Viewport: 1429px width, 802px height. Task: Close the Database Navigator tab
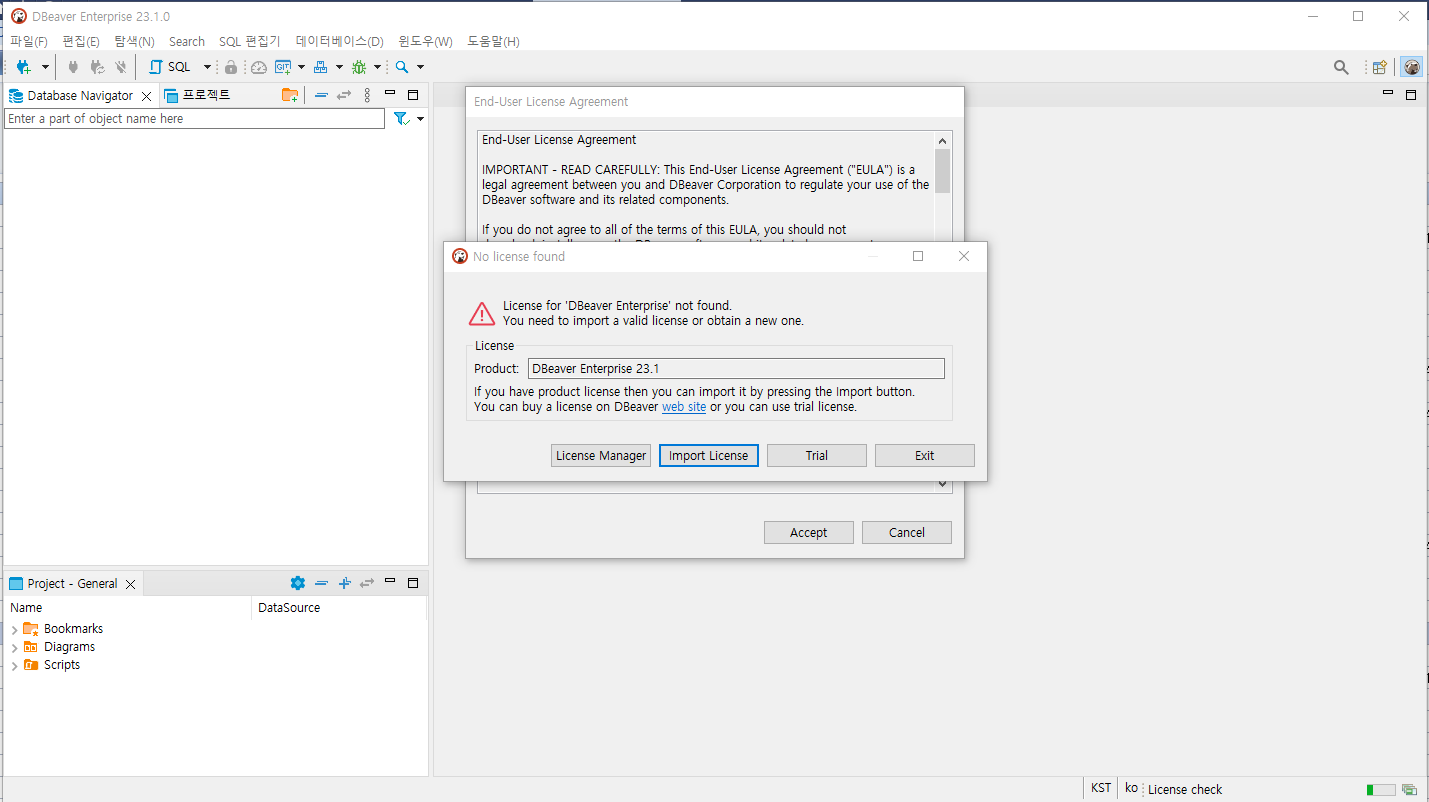click(x=146, y=96)
